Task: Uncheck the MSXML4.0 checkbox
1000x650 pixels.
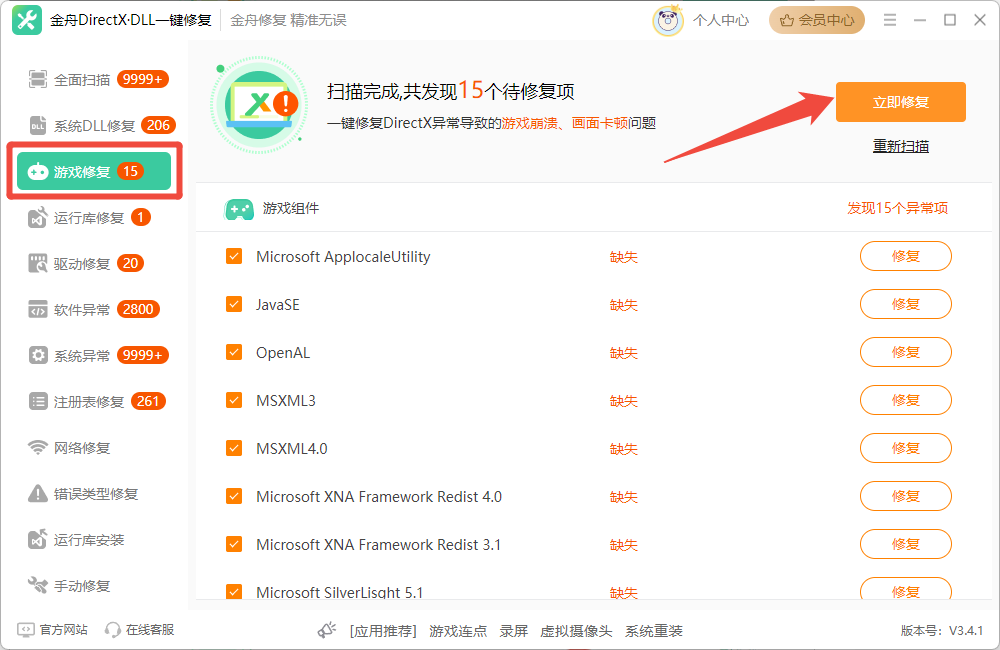Action: [x=234, y=448]
